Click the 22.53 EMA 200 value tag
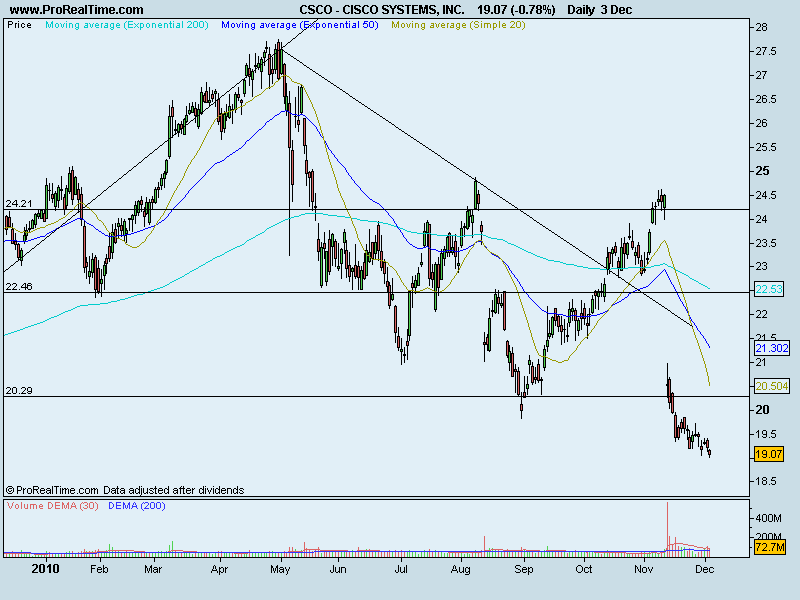This screenshot has width=800, height=600. click(769, 289)
